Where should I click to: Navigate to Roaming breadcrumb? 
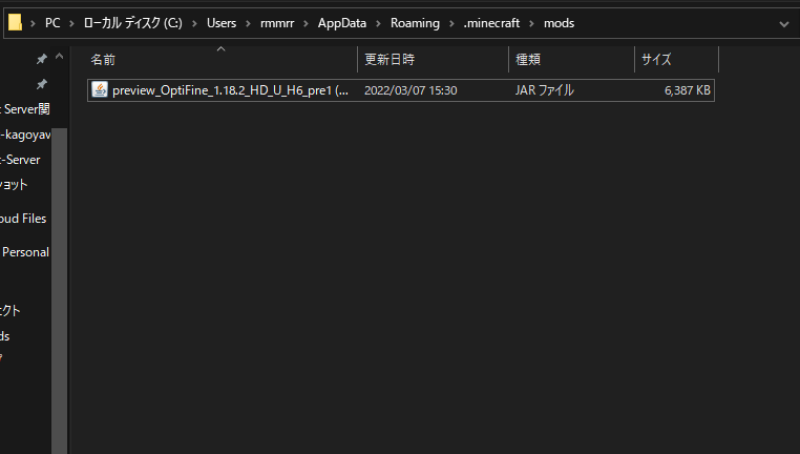click(415, 23)
